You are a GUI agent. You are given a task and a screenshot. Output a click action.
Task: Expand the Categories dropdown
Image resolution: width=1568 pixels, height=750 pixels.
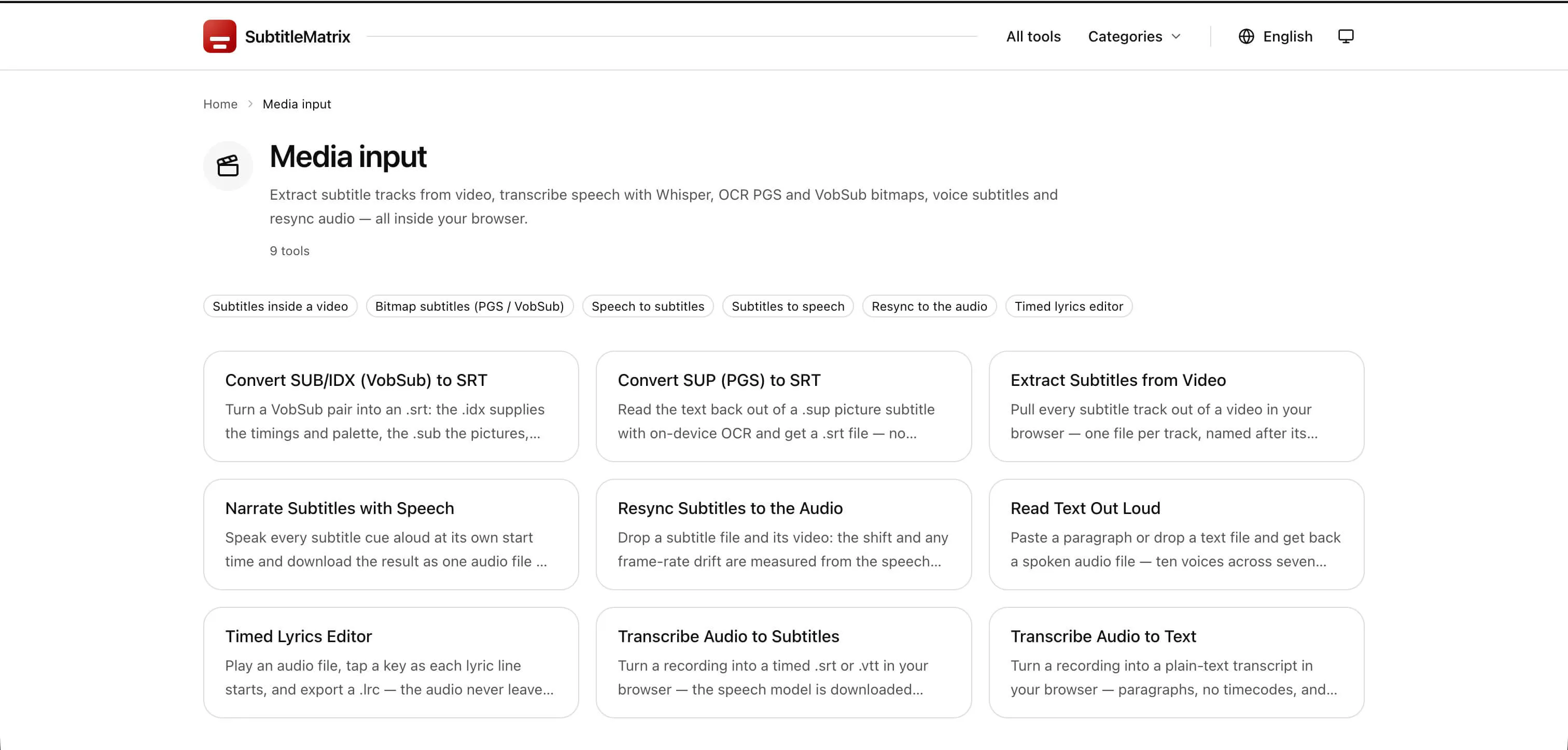(x=1135, y=36)
